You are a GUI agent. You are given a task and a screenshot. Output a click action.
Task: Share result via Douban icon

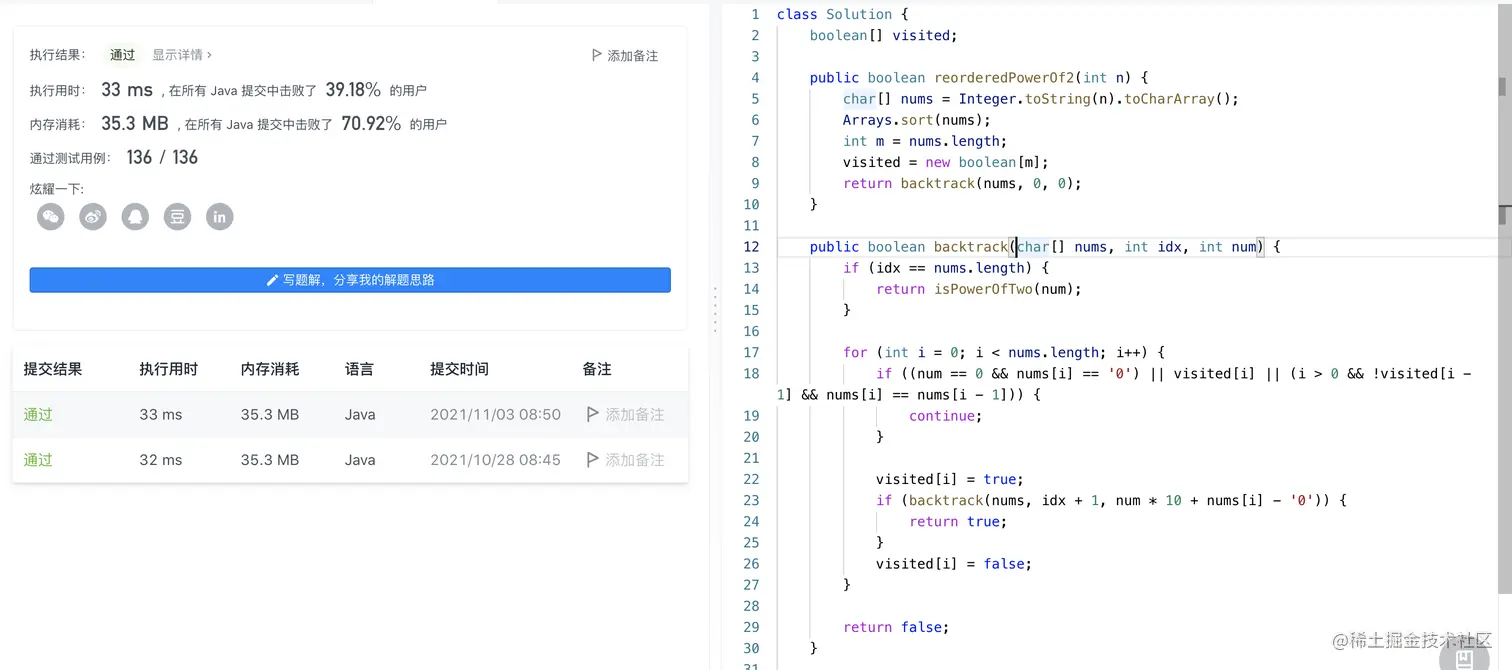178,216
